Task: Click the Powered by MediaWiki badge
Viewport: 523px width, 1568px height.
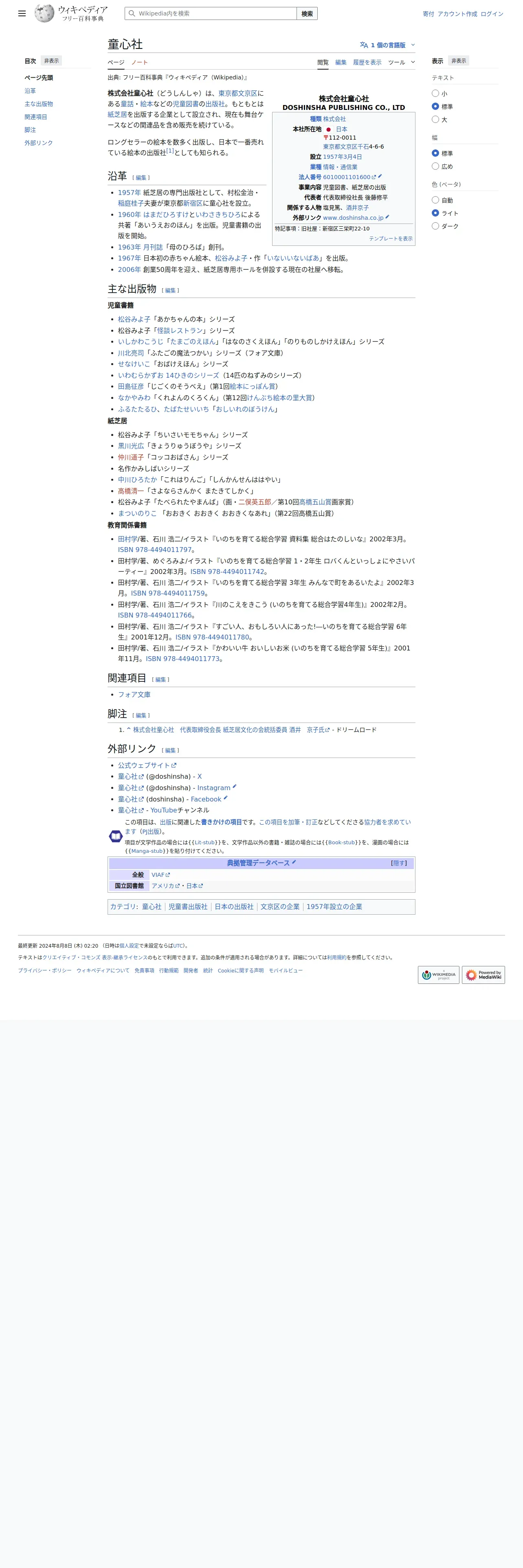Action: click(x=483, y=975)
